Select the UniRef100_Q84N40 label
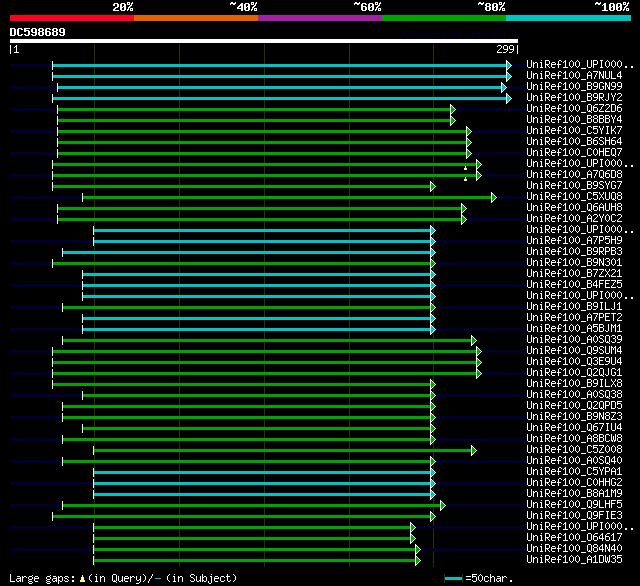The image size is (640, 586). pos(574,549)
